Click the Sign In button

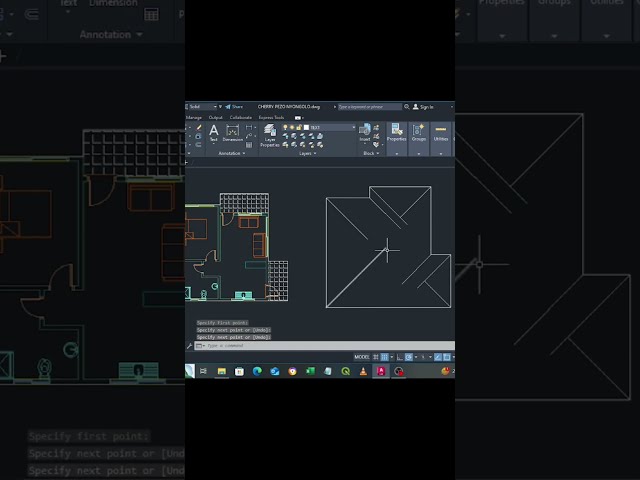point(423,107)
